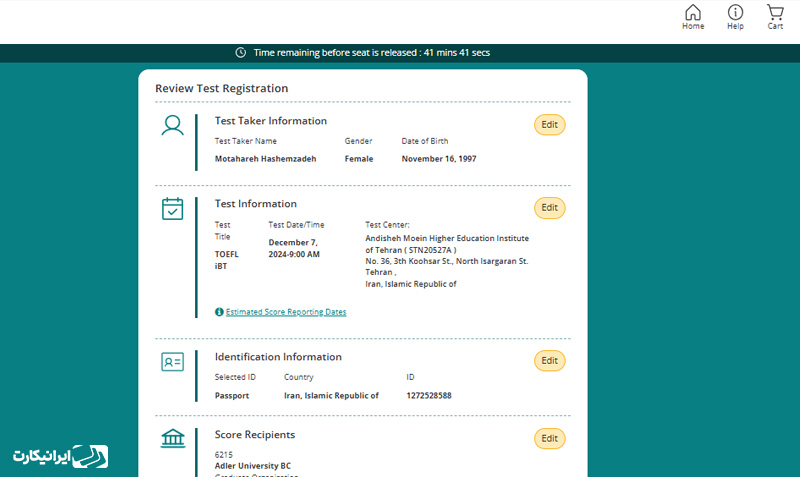
Task: Edit the Identification Information section
Action: 549,361
